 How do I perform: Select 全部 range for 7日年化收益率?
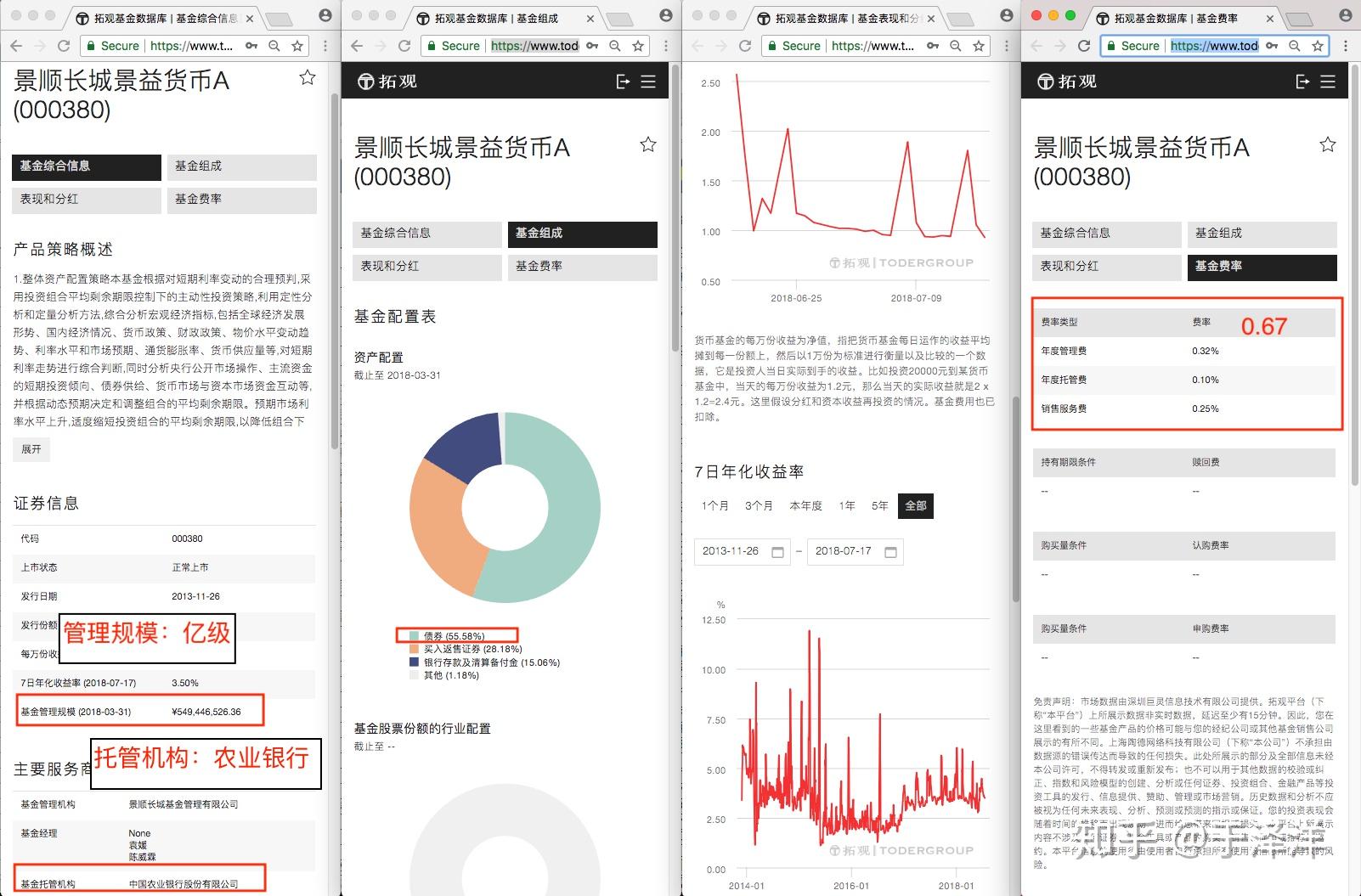pos(916,505)
